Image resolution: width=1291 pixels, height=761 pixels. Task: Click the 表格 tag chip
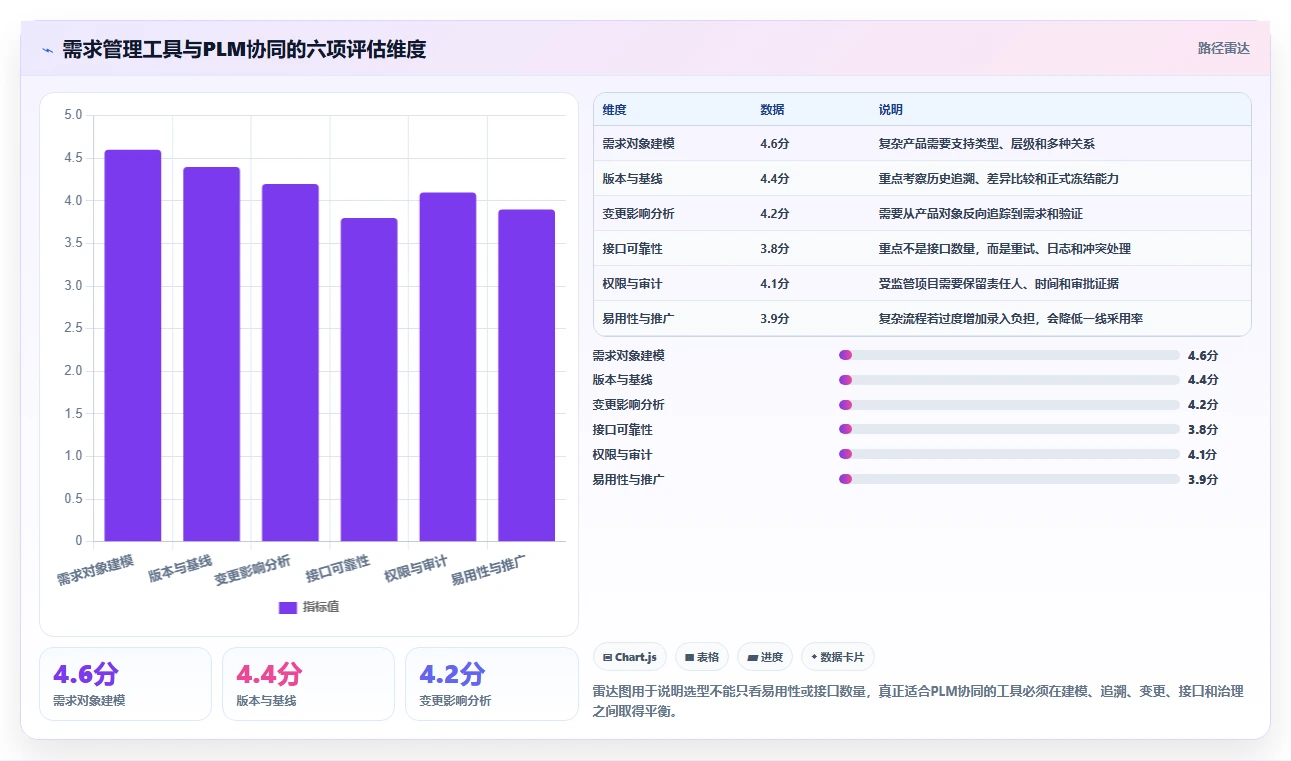point(702,657)
